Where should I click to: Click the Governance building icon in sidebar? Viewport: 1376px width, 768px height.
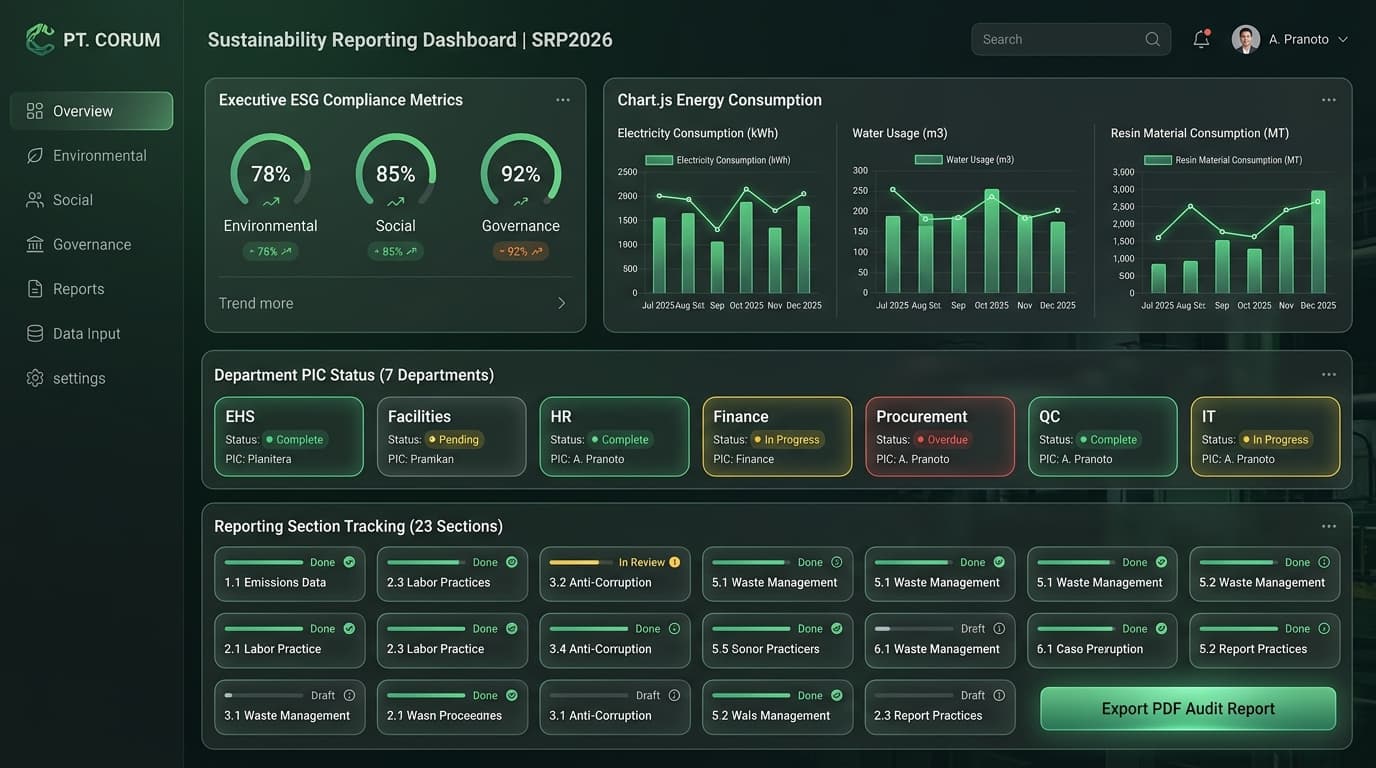tap(35, 244)
